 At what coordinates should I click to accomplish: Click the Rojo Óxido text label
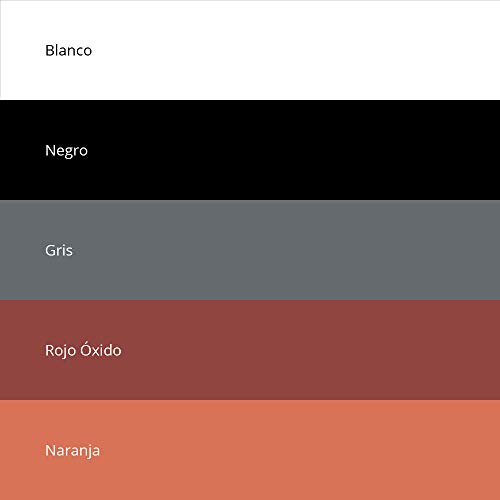[x=83, y=350]
